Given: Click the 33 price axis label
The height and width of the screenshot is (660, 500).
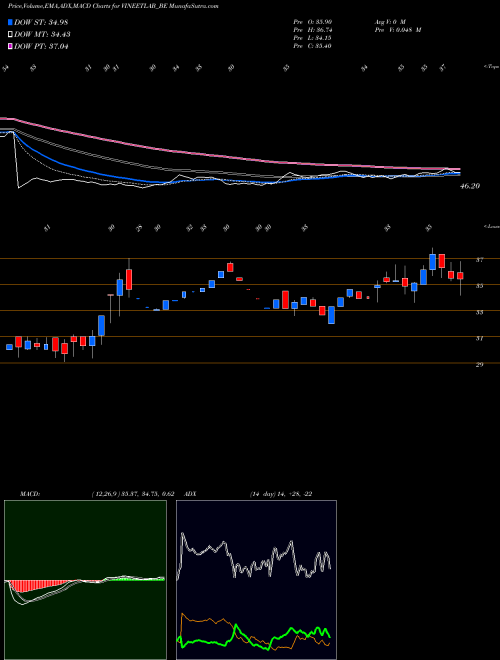Looking at the screenshot, I should pos(479,312).
